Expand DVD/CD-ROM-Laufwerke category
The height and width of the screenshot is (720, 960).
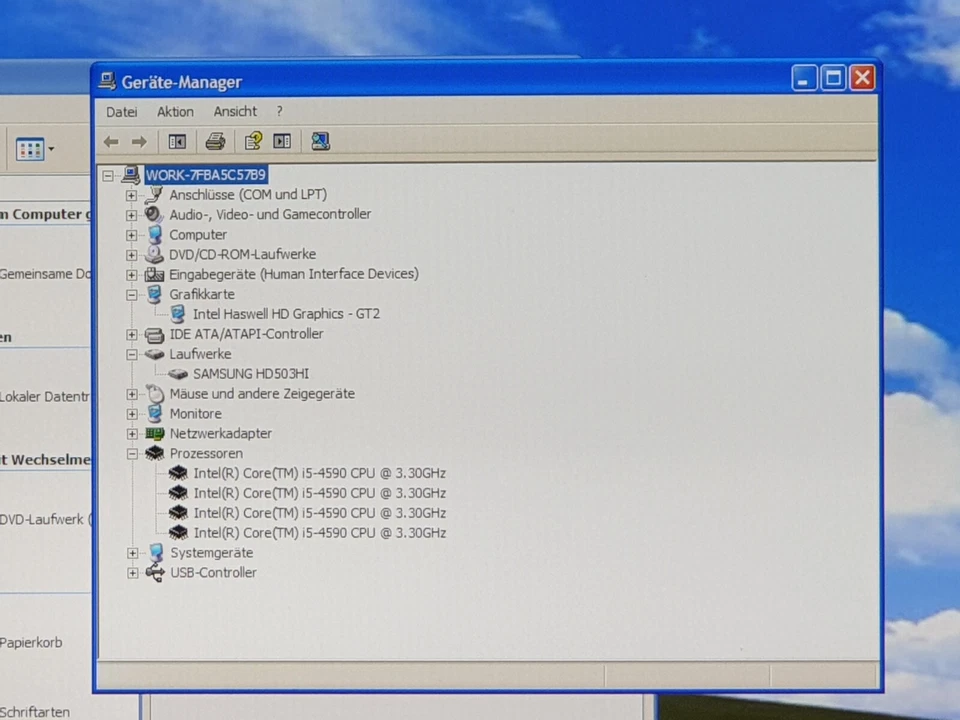[x=131, y=255]
